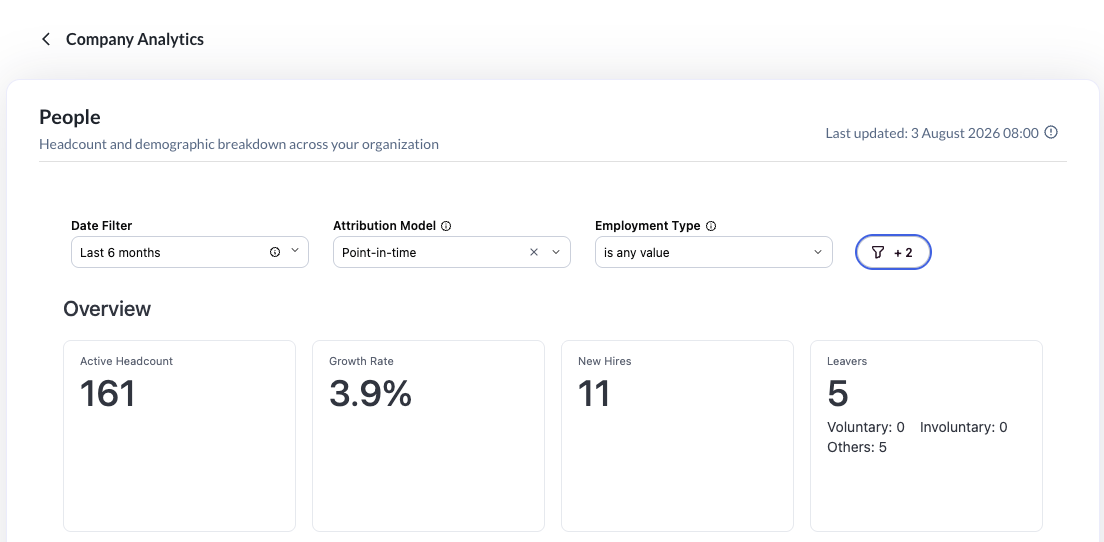Open additional filters via the +2 button
Image resolution: width=1104 pixels, height=542 pixels.
coord(893,252)
